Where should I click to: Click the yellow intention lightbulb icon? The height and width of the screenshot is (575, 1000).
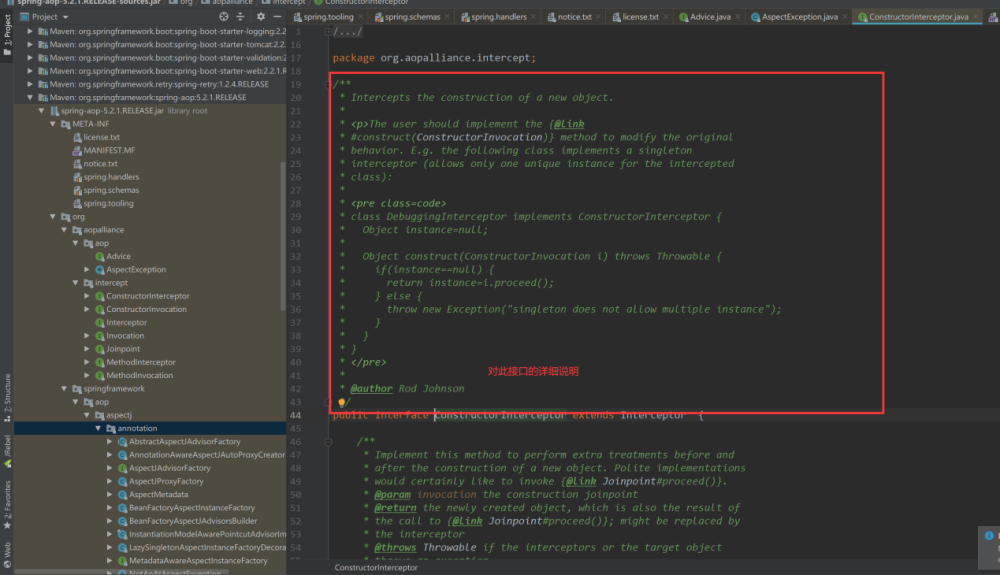[x=342, y=402]
